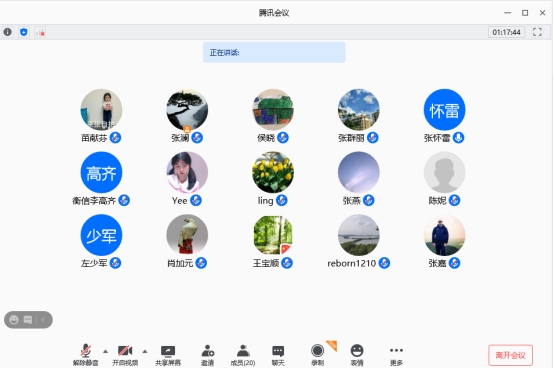554x368 pixels.
Task: Open the invite participants icon
Action: click(x=207, y=356)
